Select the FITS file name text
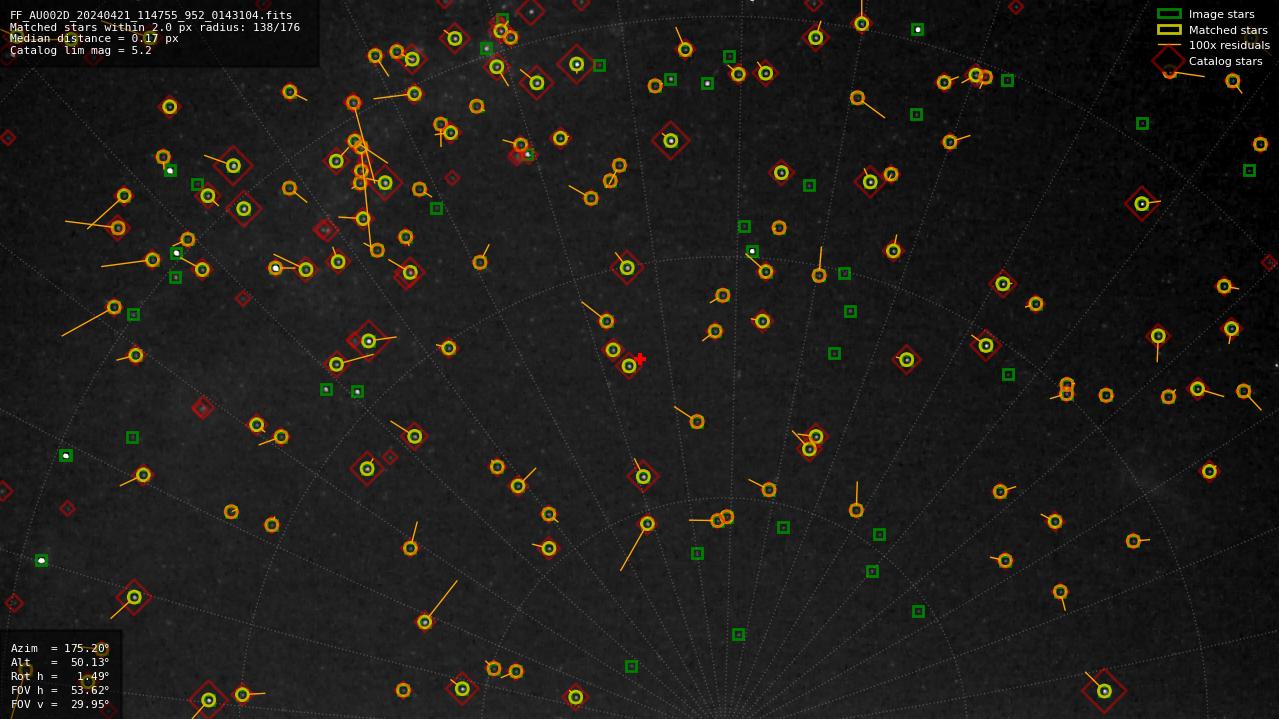This screenshot has height=719, width=1279. [151, 15]
